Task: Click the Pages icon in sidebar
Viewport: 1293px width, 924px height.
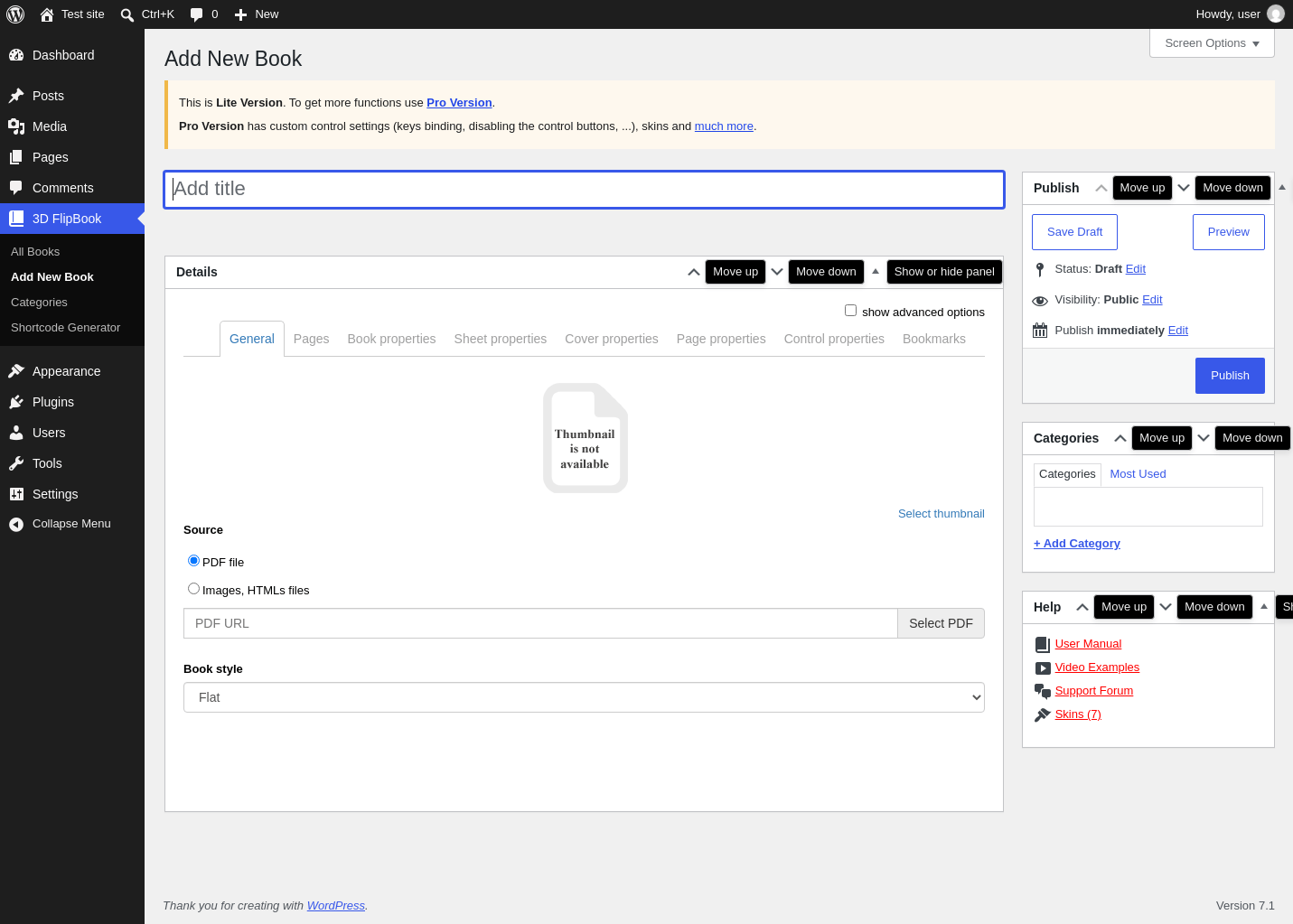Action: 16,157
